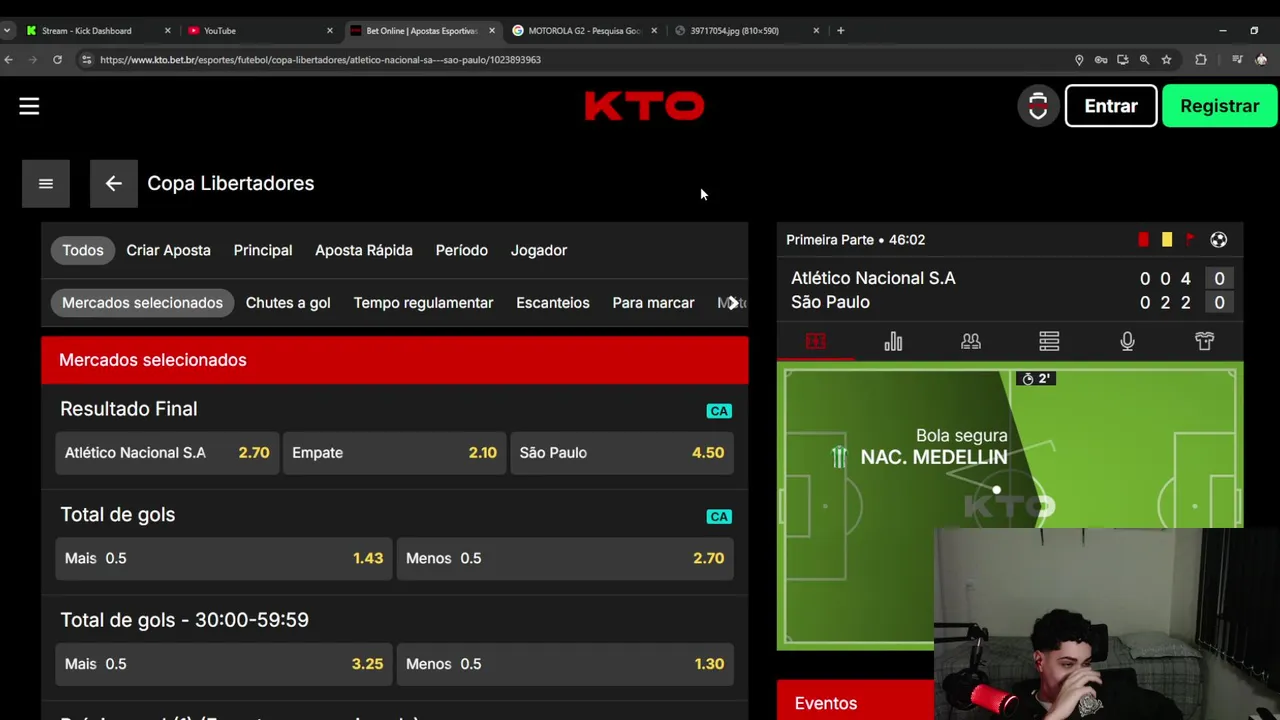Select the Mercados selecionados chip
The height and width of the screenshot is (720, 1280).
tap(142, 303)
